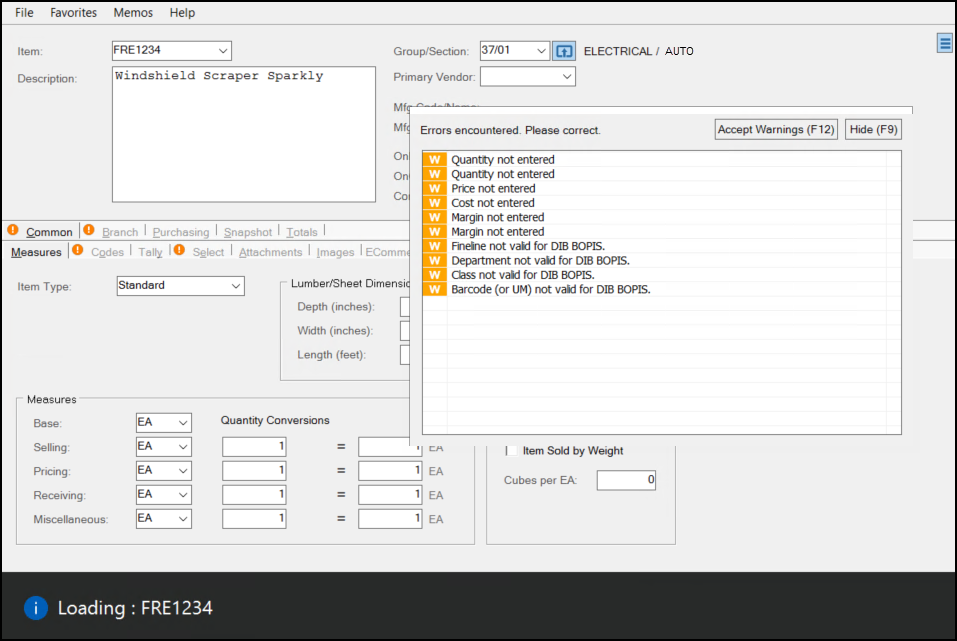The height and width of the screenshot is (641, 957).
Task: Open the blue hamburger menu icon
Action: (x=945, y=43)
